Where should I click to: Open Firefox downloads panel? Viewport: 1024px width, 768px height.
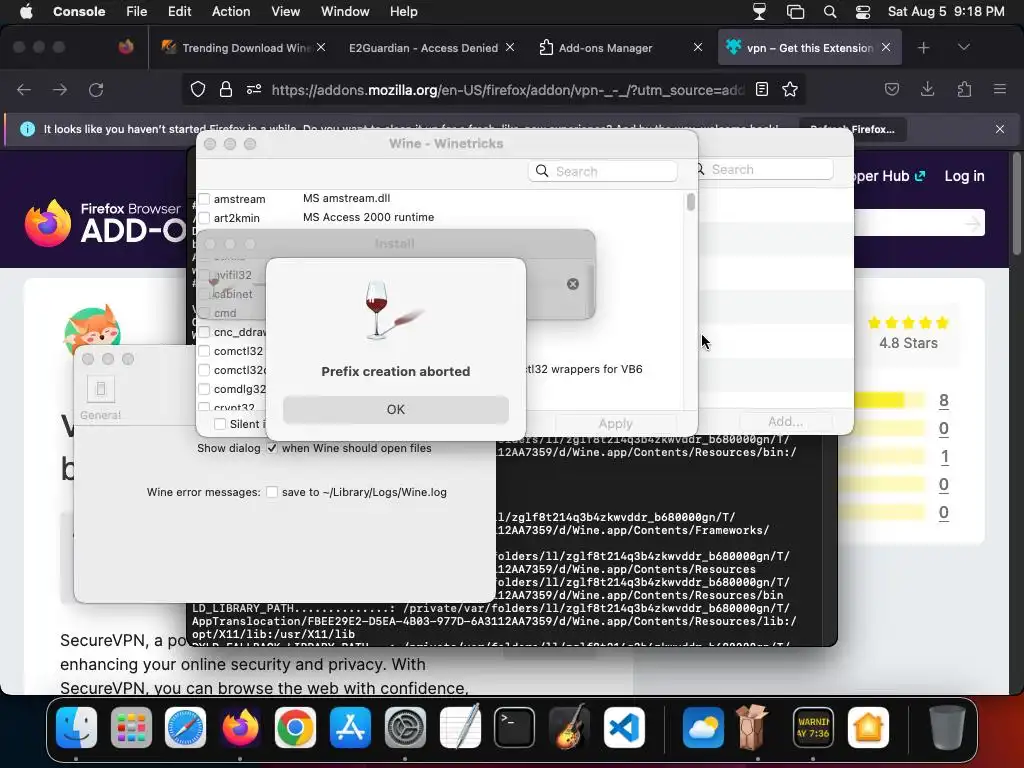927,89
